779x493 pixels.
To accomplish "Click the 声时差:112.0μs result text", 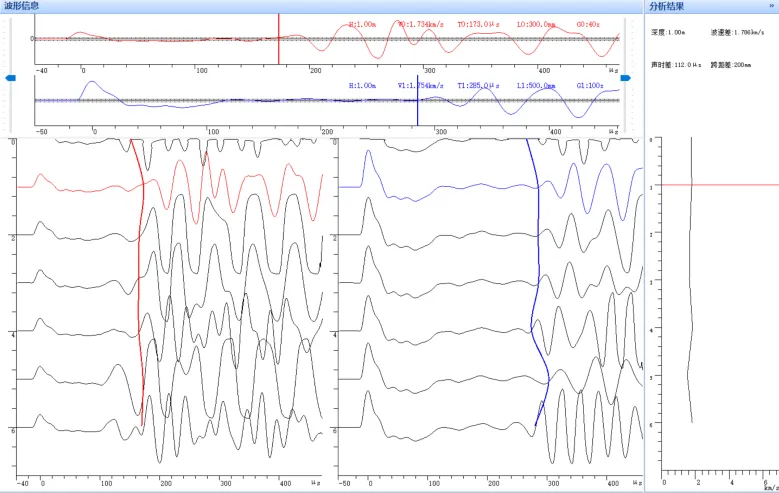I will [673, 64].
